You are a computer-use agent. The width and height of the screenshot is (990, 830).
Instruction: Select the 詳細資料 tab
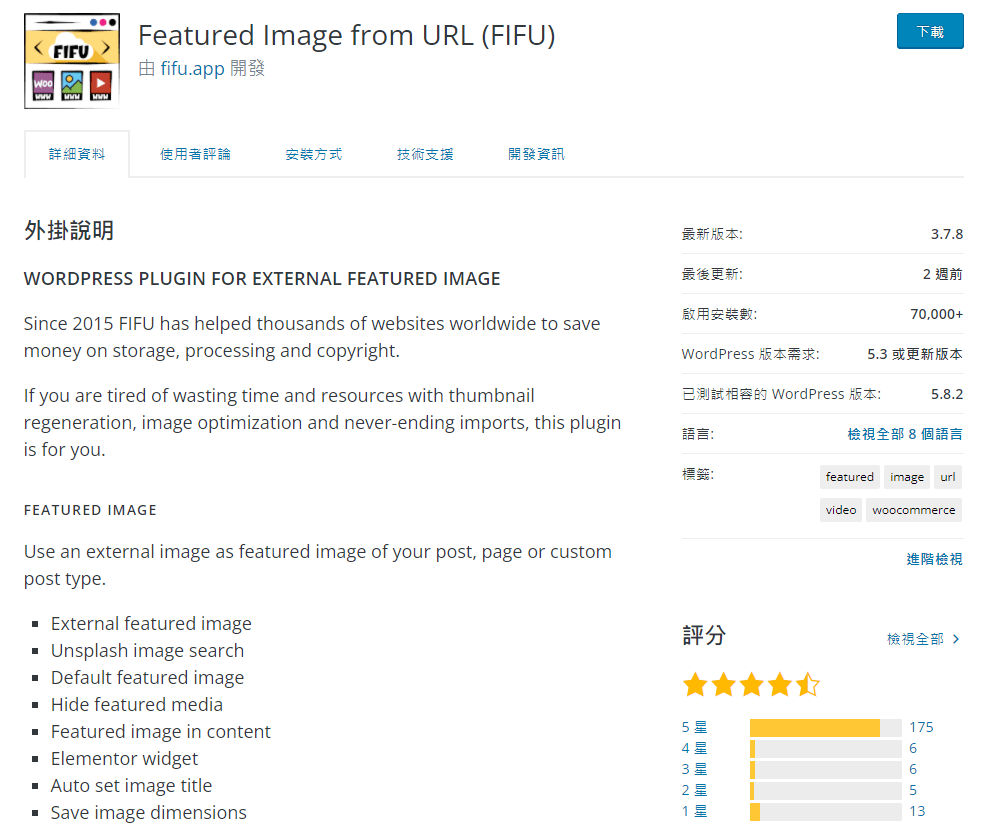pos(77,154)
